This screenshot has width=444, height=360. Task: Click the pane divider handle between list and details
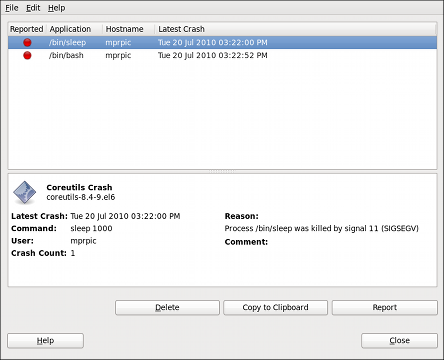[222, 171]
